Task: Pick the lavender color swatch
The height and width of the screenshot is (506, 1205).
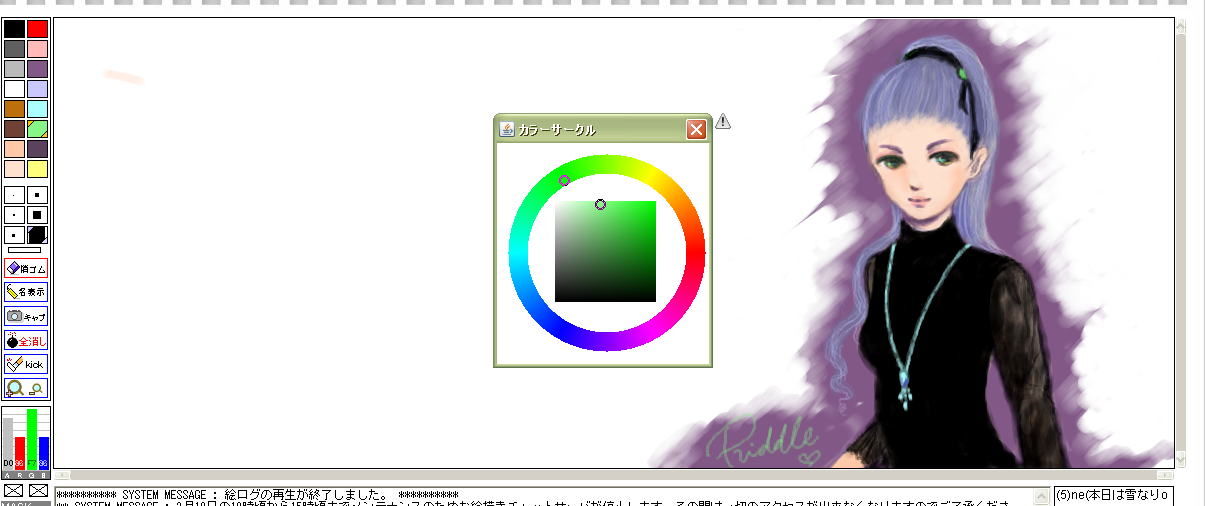Action: [x=37, y=89]
